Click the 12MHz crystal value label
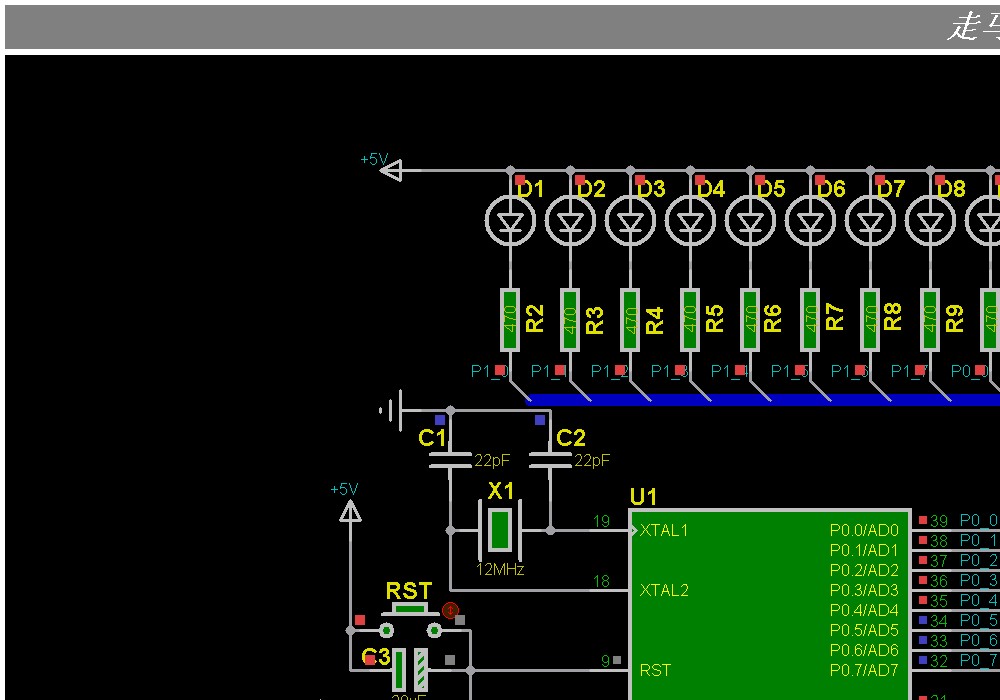The image size is (1000, 700). tap(500, 569)
